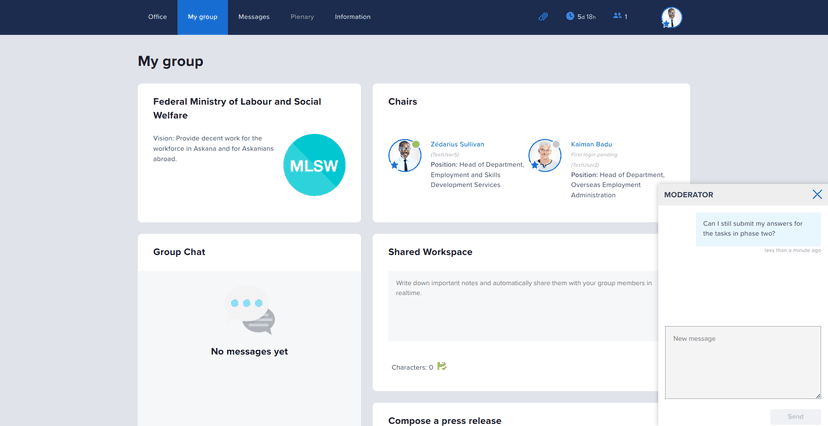The image size is (828, 426).
Task: Click the green icon beside Characters count
Action: 442,367
